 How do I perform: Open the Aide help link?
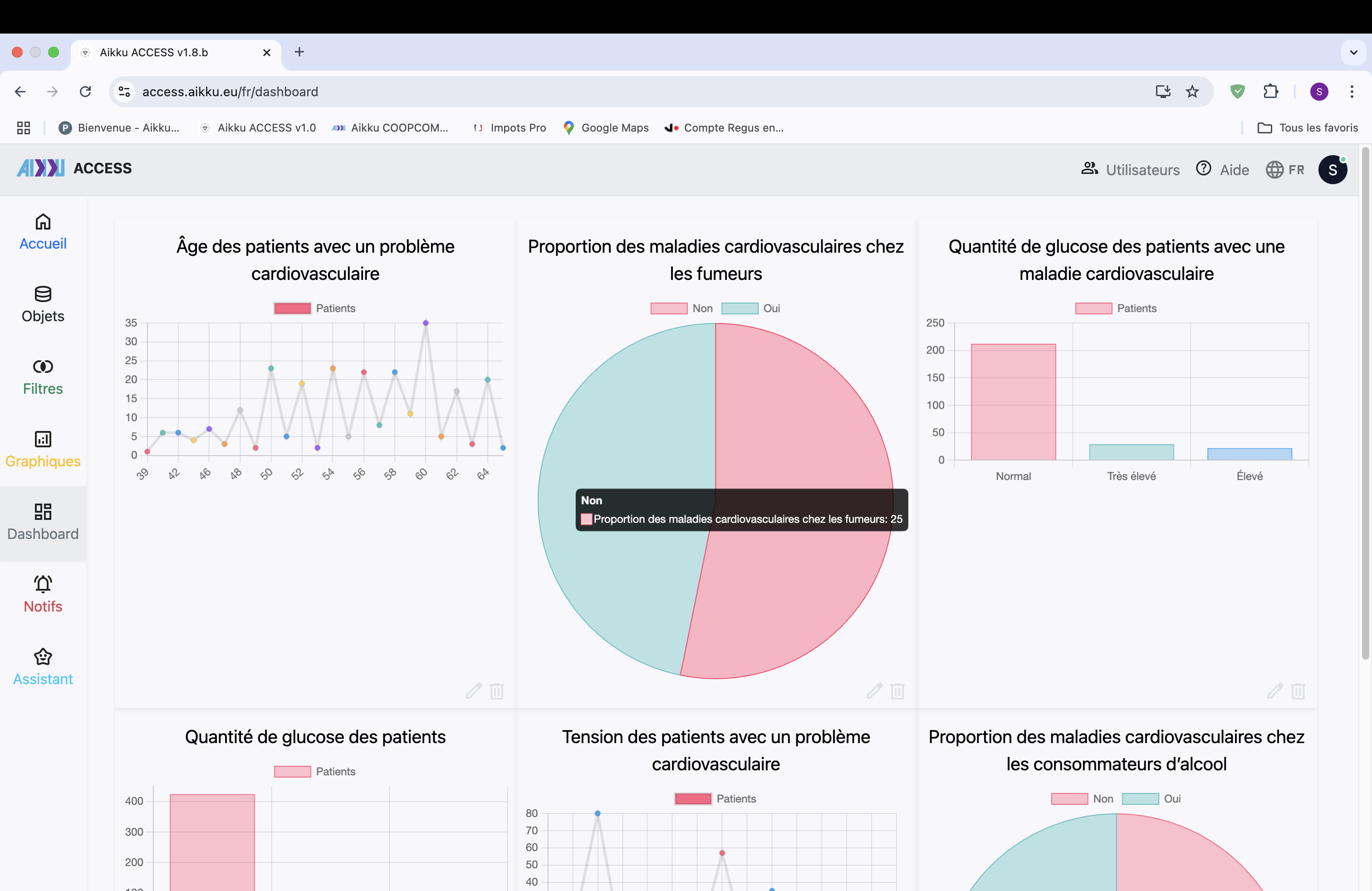point(1223,169)
